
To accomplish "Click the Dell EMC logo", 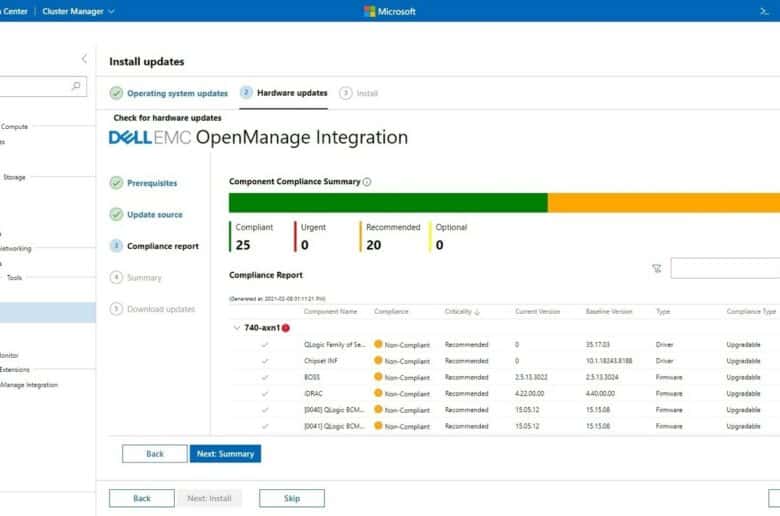I will point(150,137).
